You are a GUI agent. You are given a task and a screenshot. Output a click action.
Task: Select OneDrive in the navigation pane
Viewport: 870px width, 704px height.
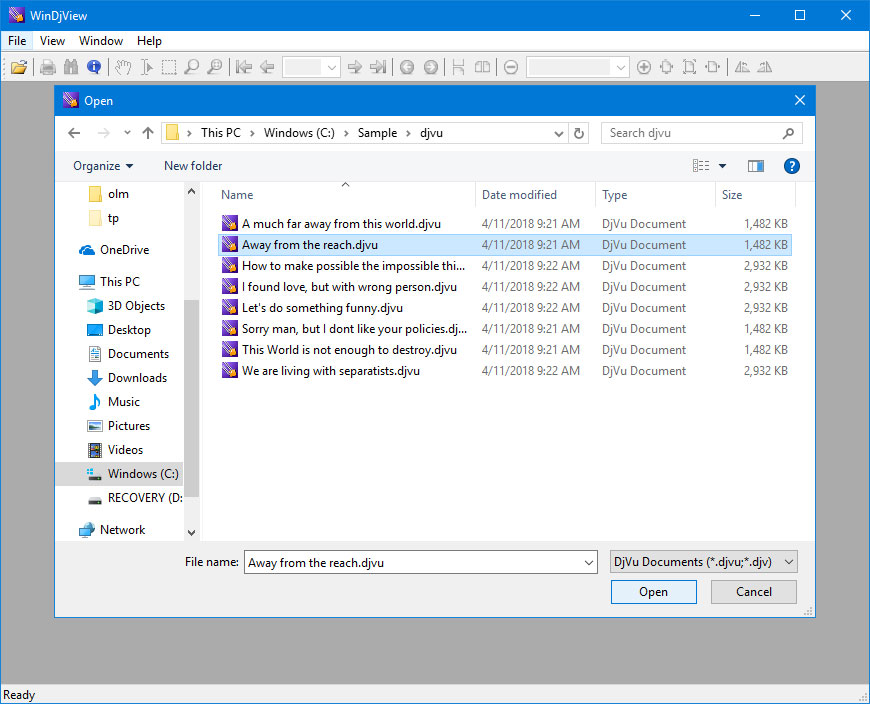[114, 250]
